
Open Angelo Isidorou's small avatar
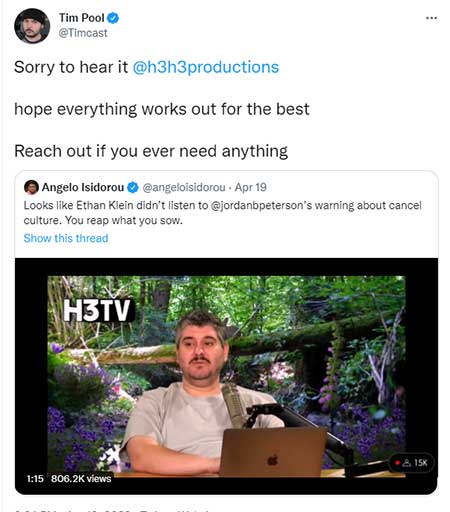tap(31, 187)
